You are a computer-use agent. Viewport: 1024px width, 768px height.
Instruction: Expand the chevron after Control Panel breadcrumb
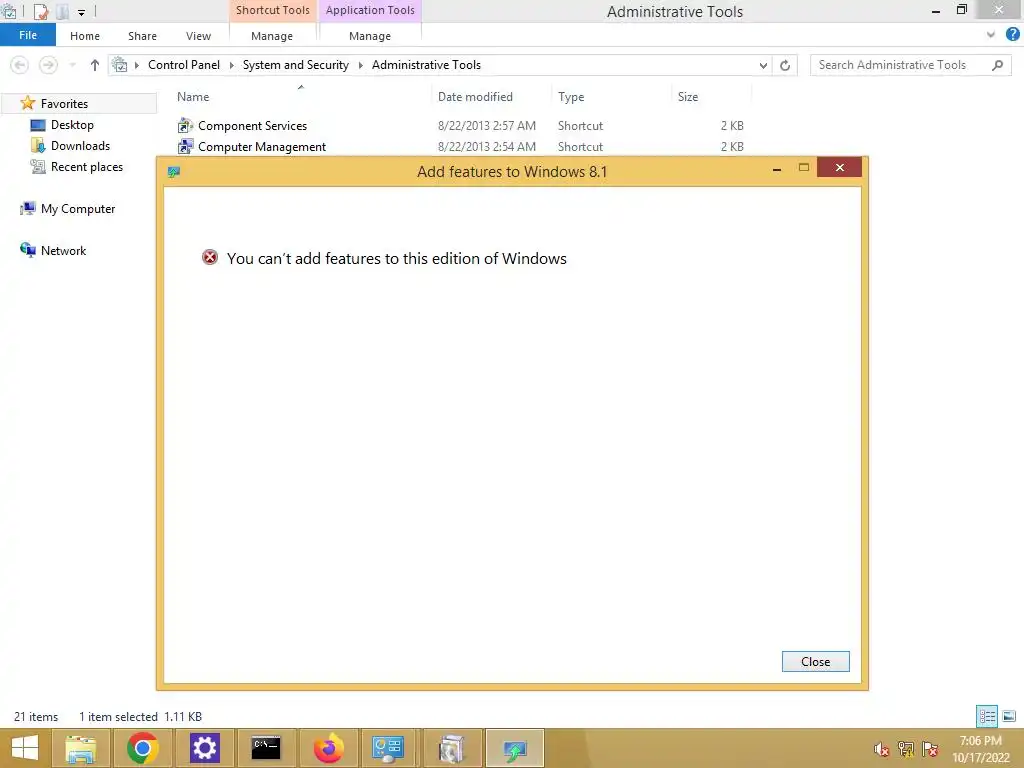[x=231, y=65]
